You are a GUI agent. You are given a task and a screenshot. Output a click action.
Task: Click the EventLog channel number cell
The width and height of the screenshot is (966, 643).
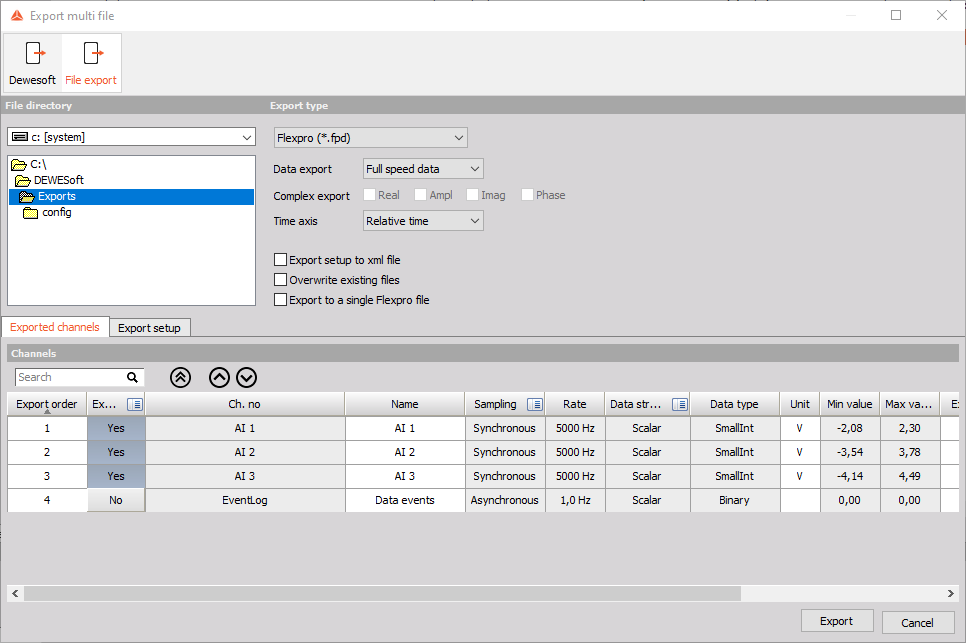tap(245, 500)
